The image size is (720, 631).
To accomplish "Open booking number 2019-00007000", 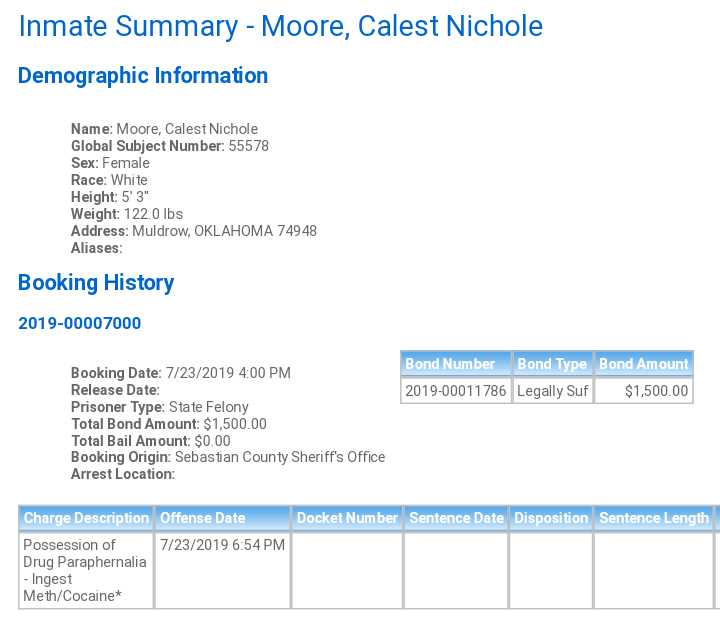I will point(79,323).
